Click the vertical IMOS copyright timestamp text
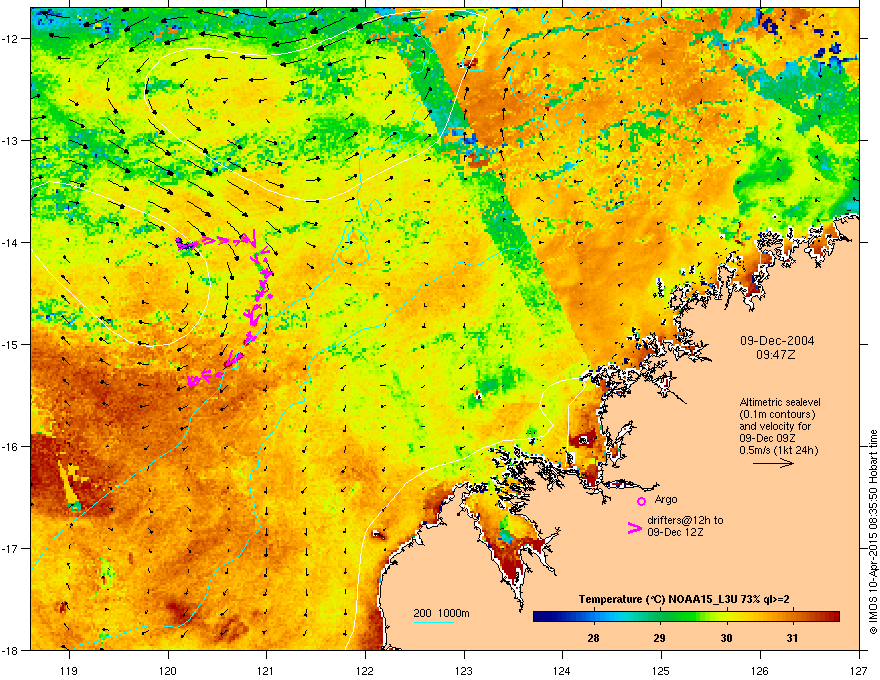 (873, 532)
